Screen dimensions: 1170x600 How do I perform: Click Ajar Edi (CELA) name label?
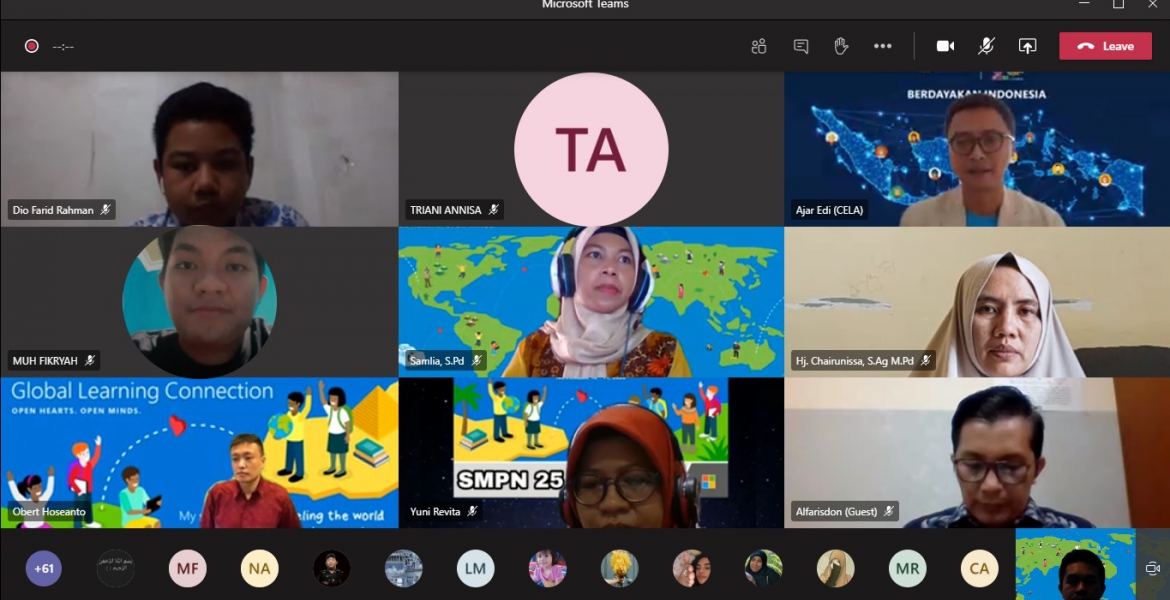coord(829,210)
